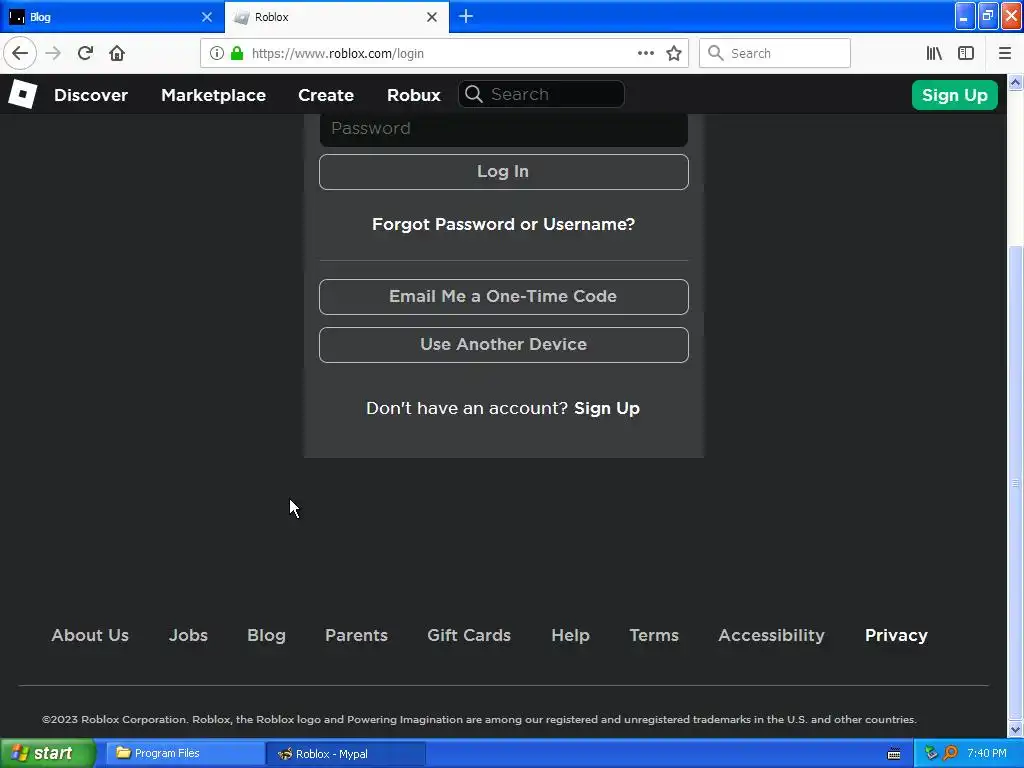Open Help footer link
The image size is (1024, 768).
coord(570,635)
